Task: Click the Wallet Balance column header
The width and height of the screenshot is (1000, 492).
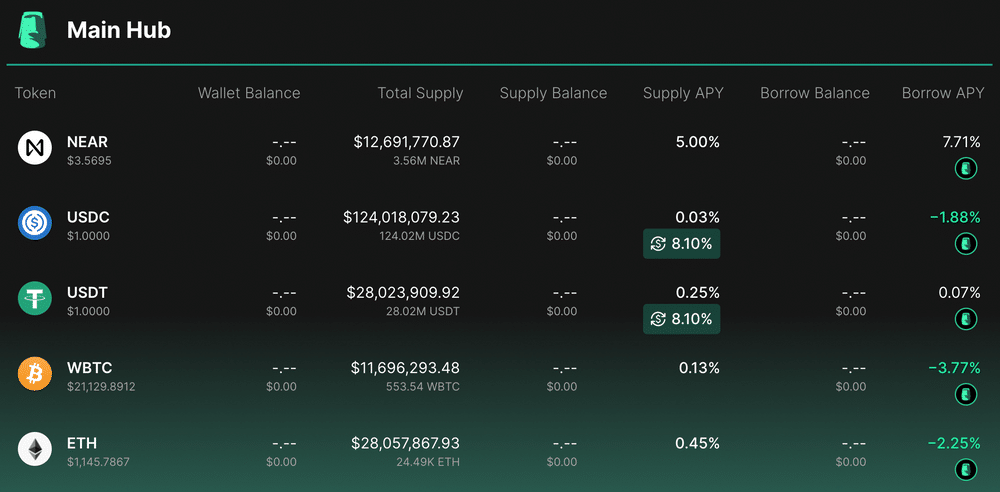Action: pyautogui.click(x=249, y=93)
